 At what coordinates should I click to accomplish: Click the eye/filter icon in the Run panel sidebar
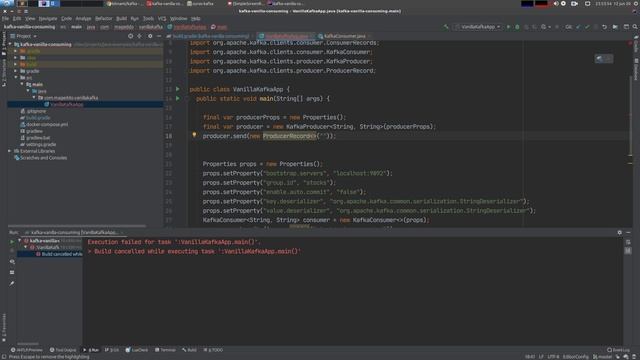tap(12, 262)
